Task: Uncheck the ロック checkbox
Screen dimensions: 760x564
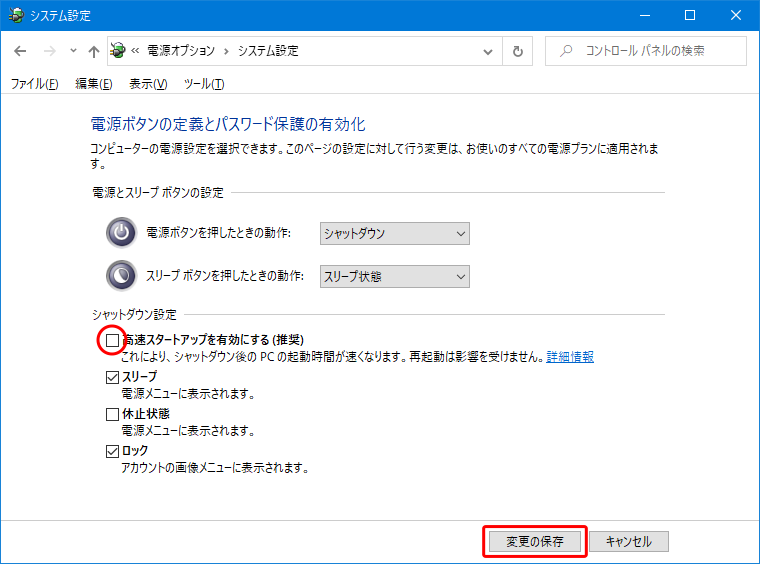Action: [112, 451]
